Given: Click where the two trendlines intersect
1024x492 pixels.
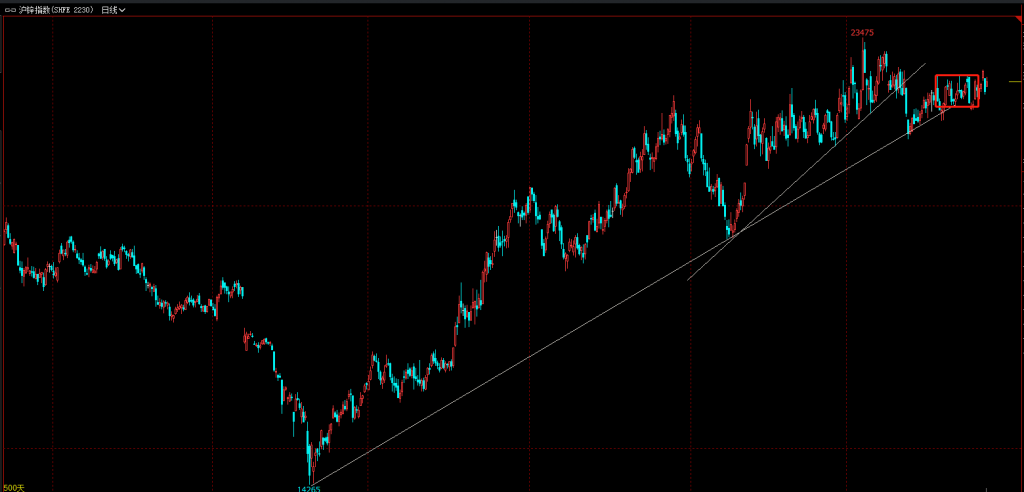Looking at the screenshot, I should [x=732, y=237].
